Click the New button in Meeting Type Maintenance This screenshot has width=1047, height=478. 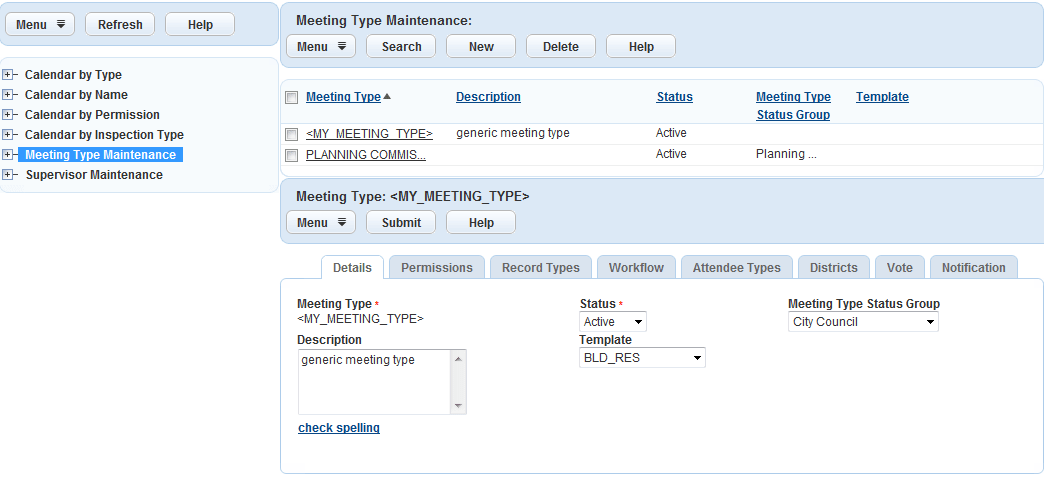point(481,47)
